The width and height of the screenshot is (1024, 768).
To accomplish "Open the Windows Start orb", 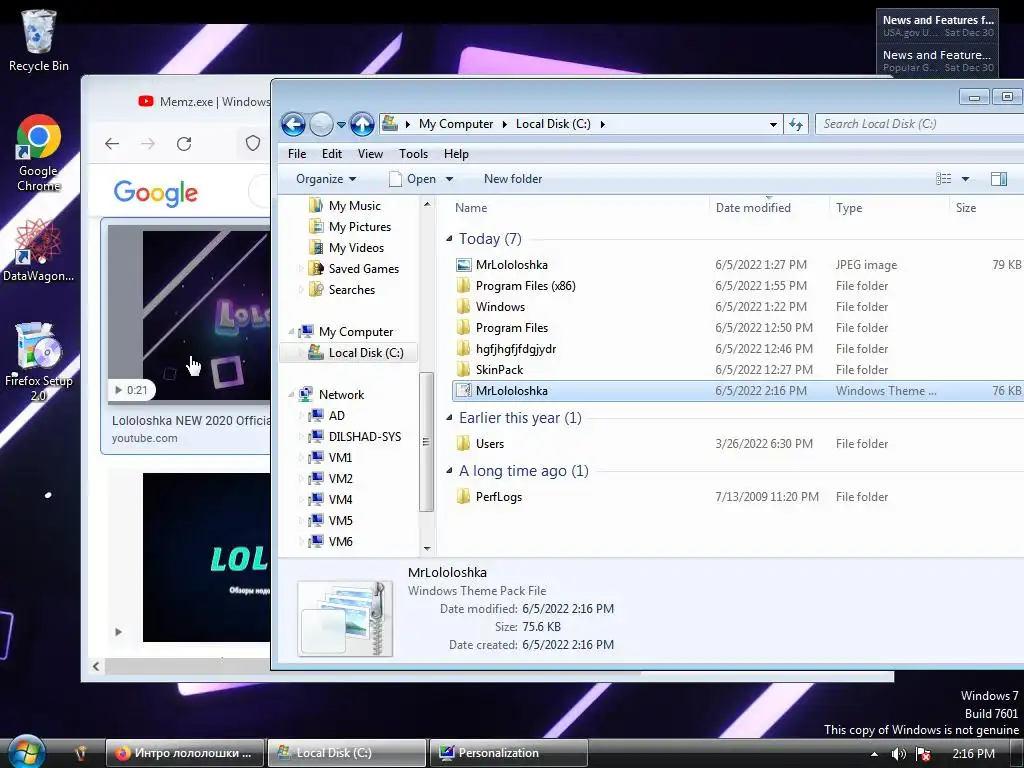I will pyautogui.click(x=26, y=752).
